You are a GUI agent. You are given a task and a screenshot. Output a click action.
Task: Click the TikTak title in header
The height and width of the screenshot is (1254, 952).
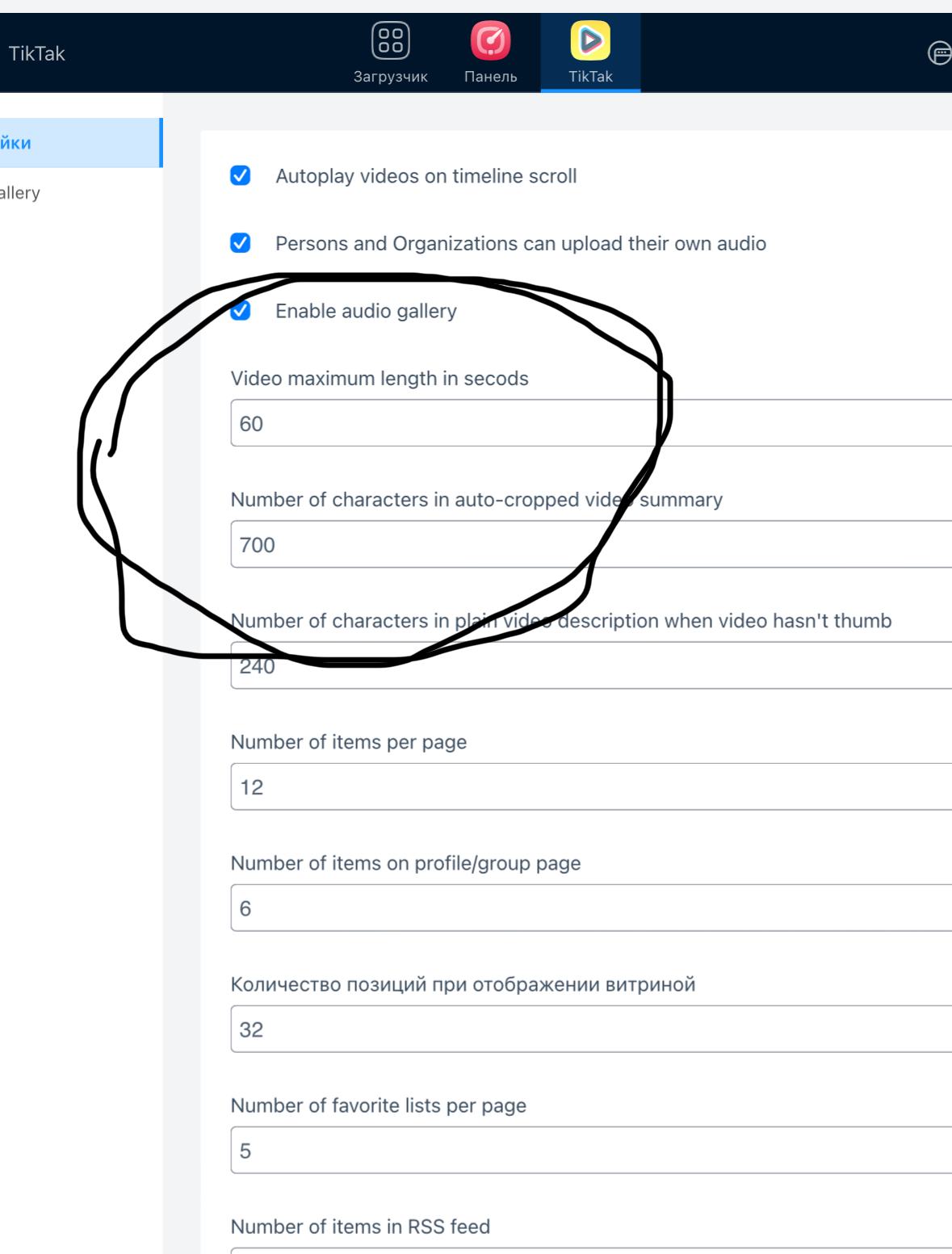(36, 53)
